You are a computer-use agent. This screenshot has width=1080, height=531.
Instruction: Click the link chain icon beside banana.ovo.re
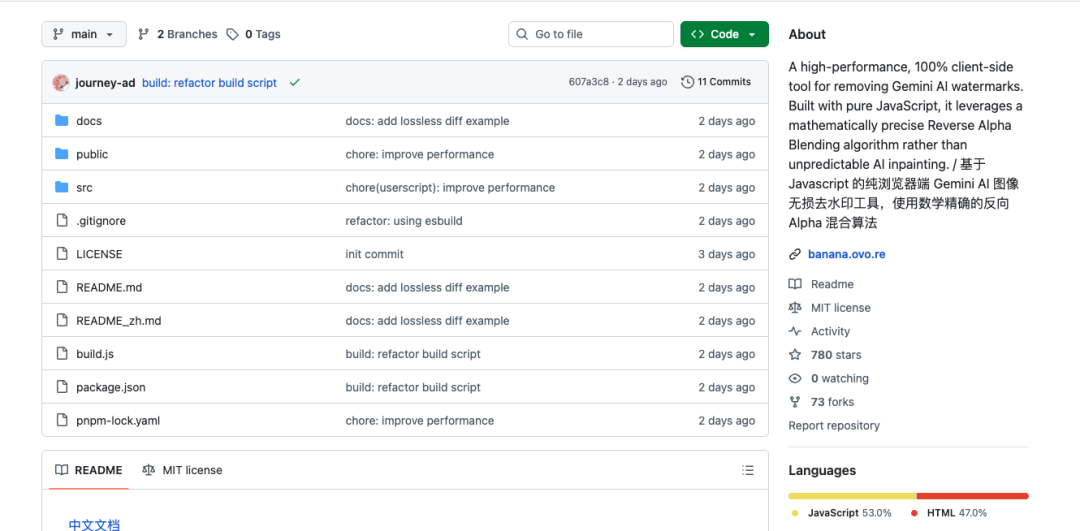795,254
